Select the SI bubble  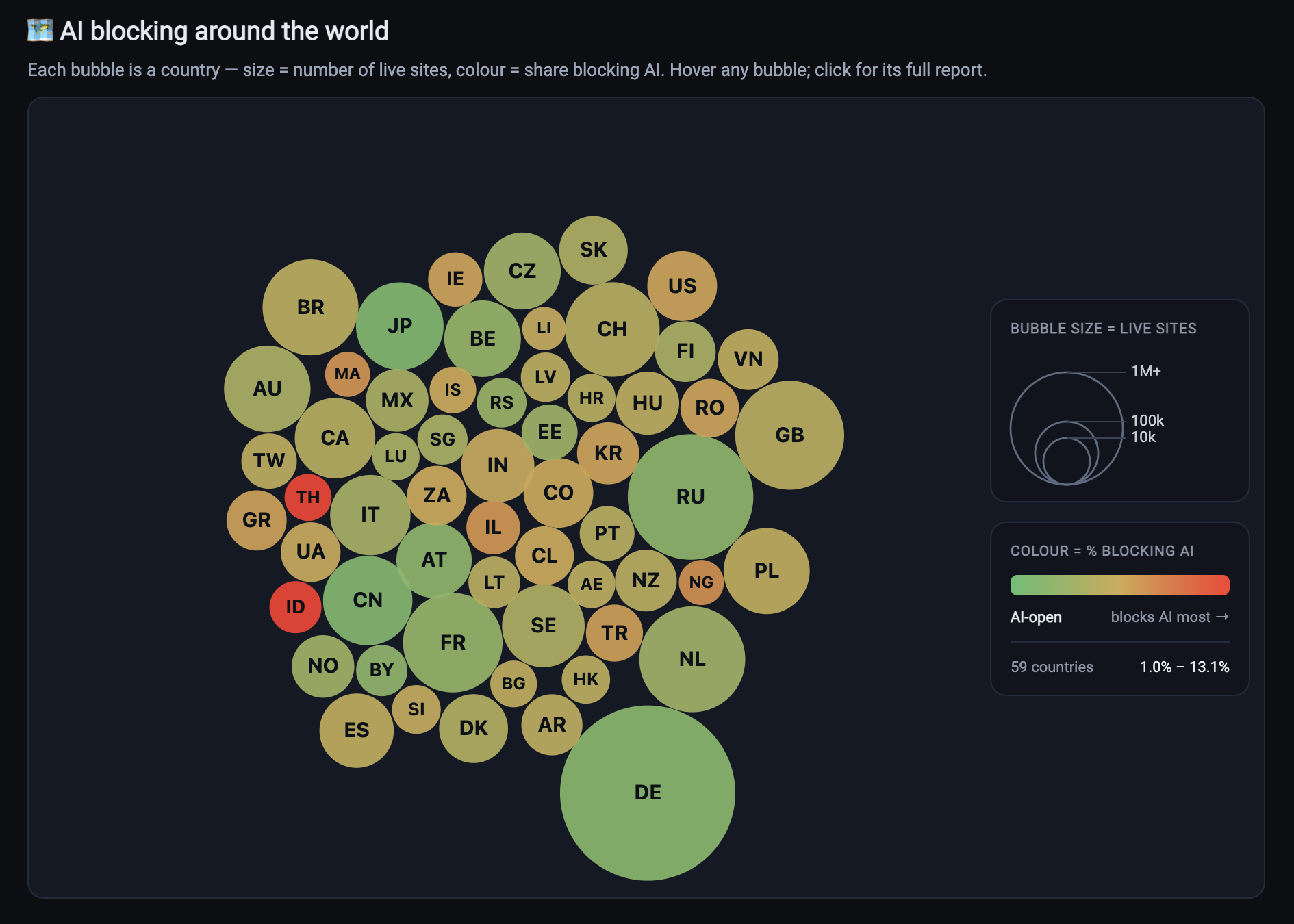(416, 710)
